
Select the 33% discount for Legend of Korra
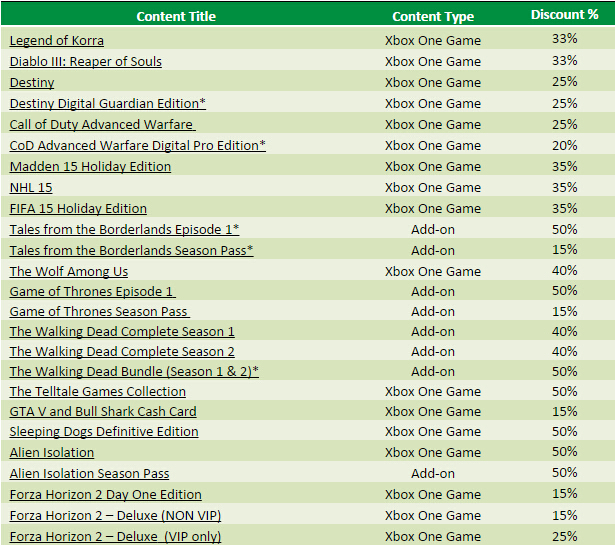pyautogui.click(x=564, y=39)
